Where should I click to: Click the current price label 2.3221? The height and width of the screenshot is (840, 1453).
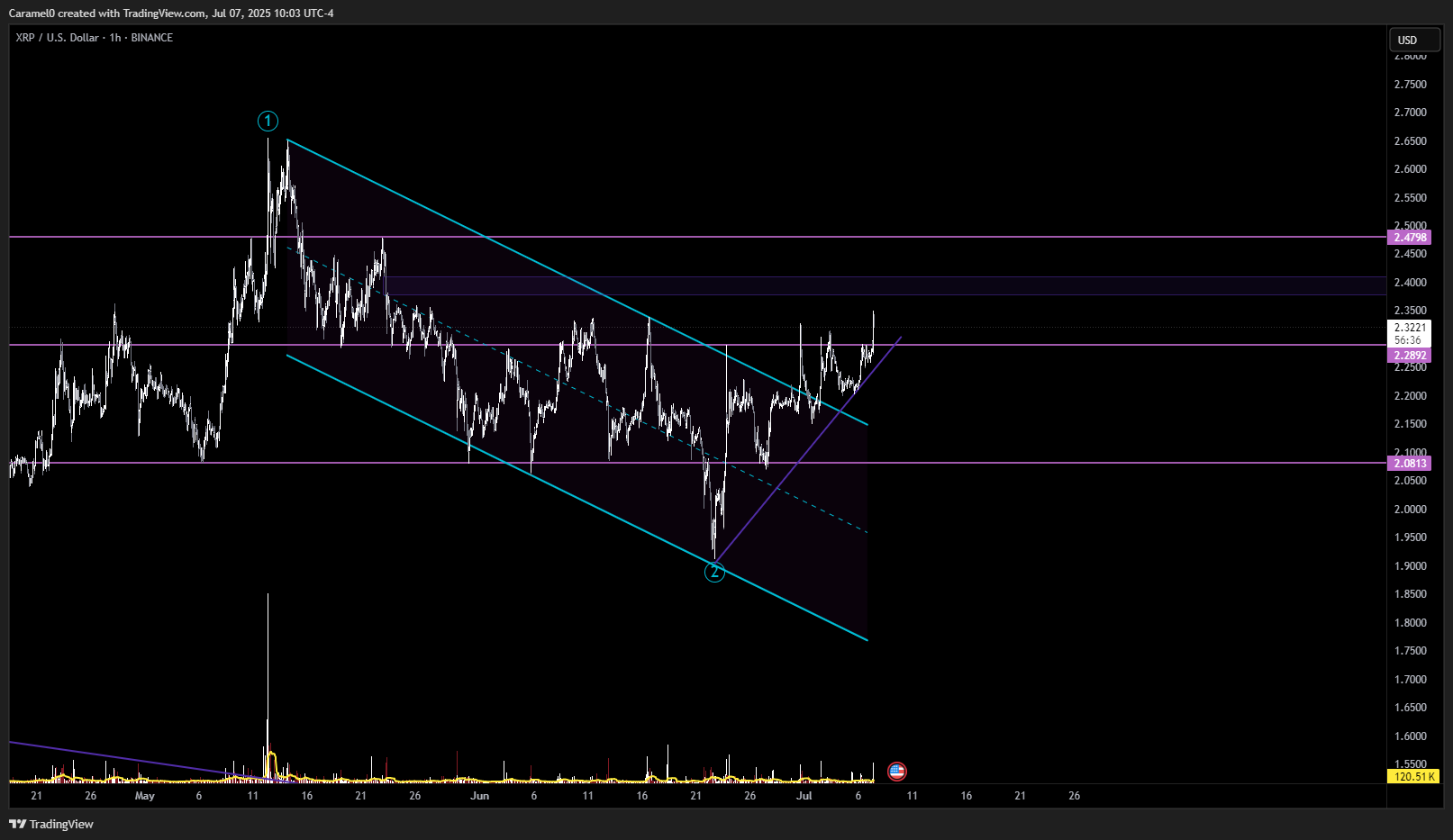tap(1410, 328)
